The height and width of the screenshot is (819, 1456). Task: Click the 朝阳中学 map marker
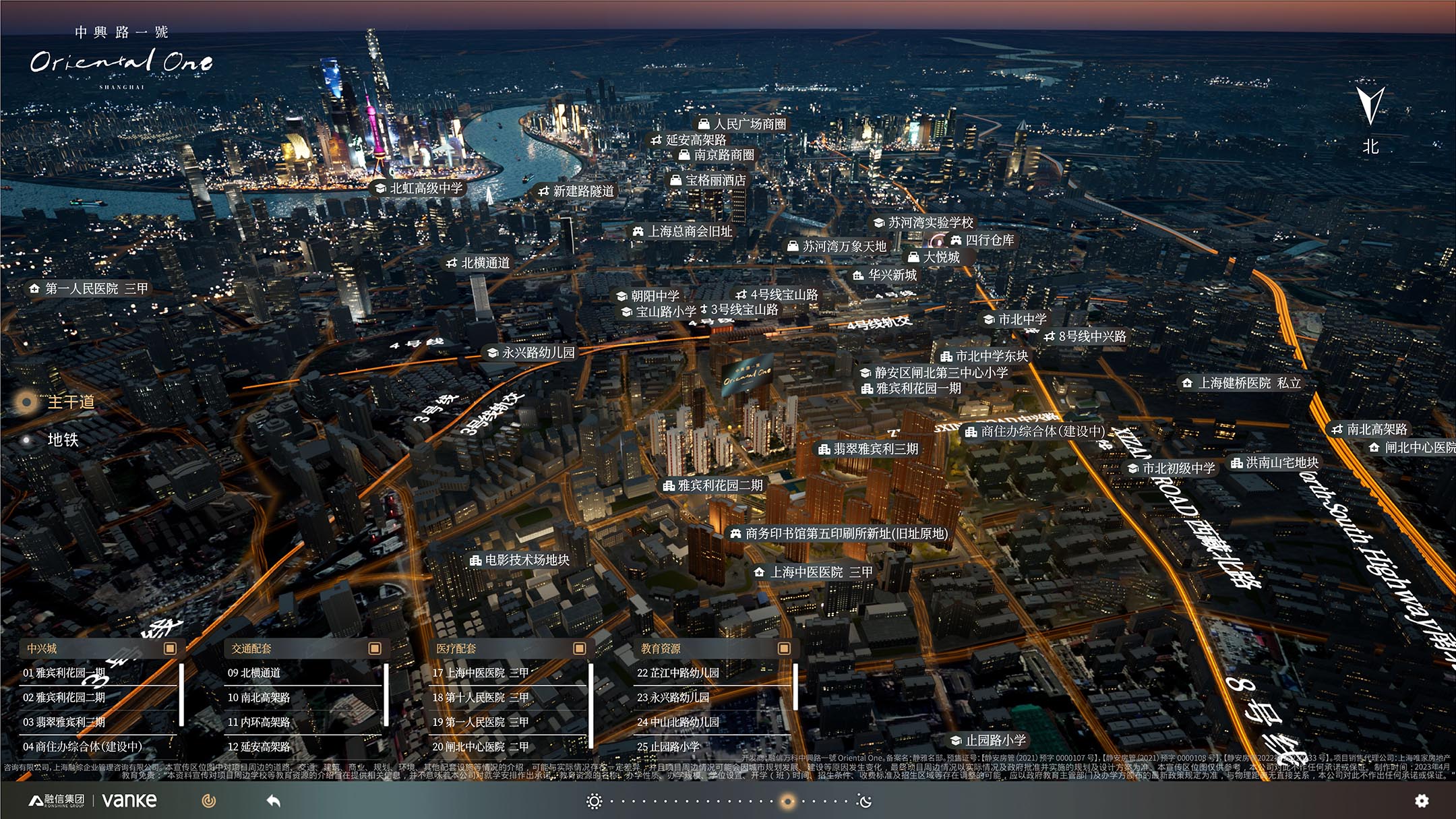pos(647,296)
